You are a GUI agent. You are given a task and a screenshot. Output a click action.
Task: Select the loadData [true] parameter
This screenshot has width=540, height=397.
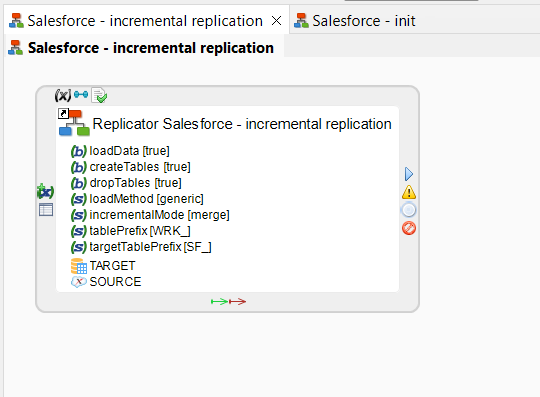tap(120, 151)
